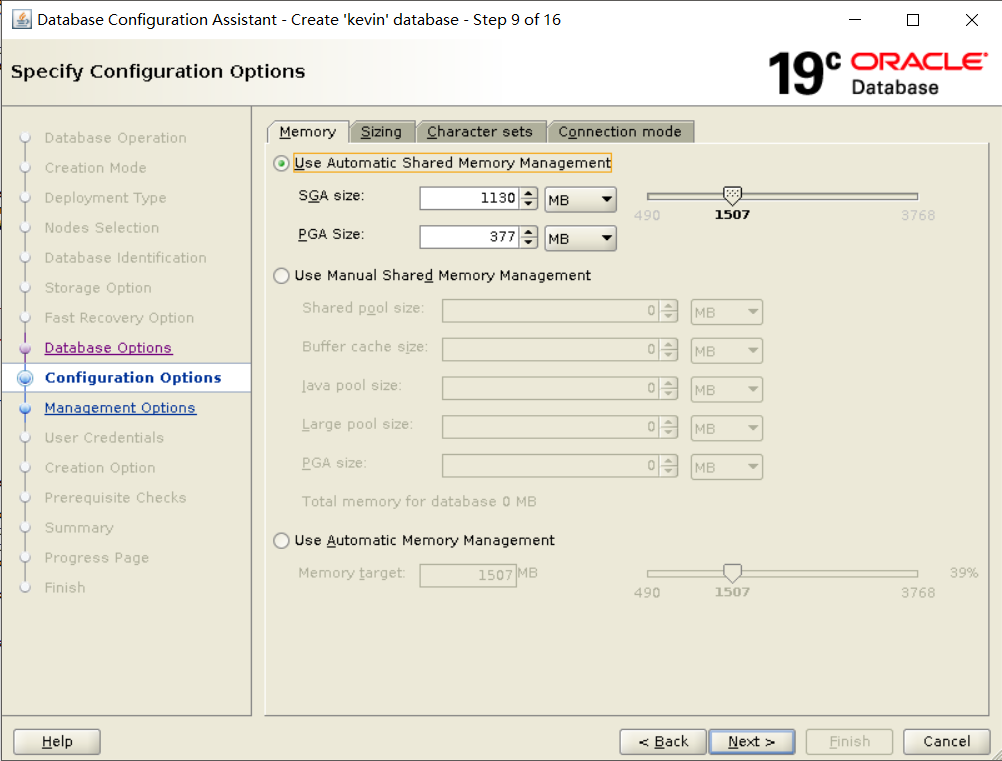The image size is (1002, 761).
Task: Open Large pool size unit dropdown
Action: point(727,428)
